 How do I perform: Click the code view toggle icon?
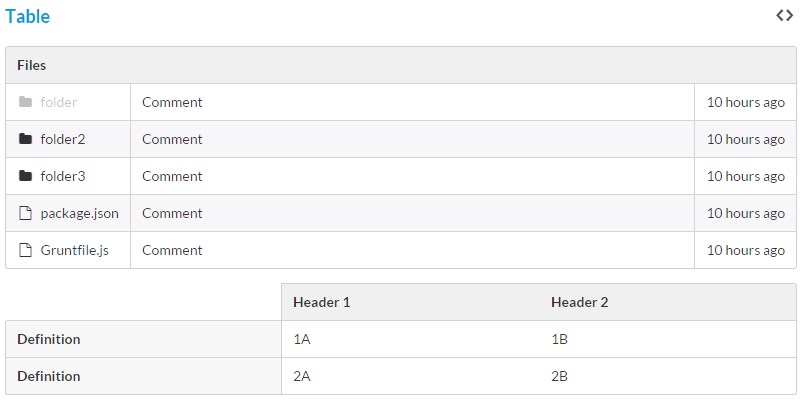pos(784,15)
